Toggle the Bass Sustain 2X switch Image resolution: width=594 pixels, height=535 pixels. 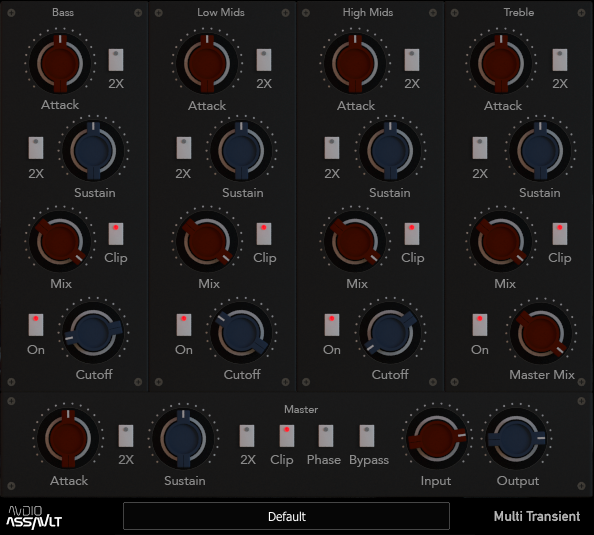click(x=36, y=148)
